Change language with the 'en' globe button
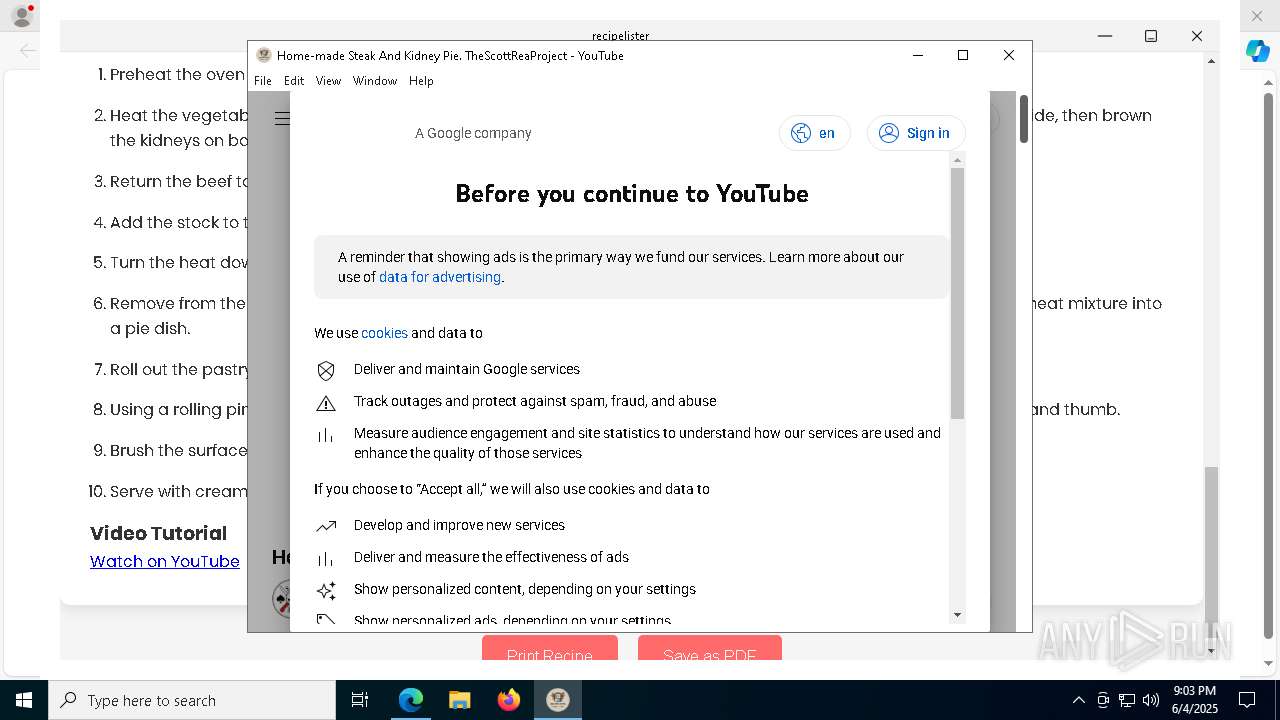 (x=814, y=133)
